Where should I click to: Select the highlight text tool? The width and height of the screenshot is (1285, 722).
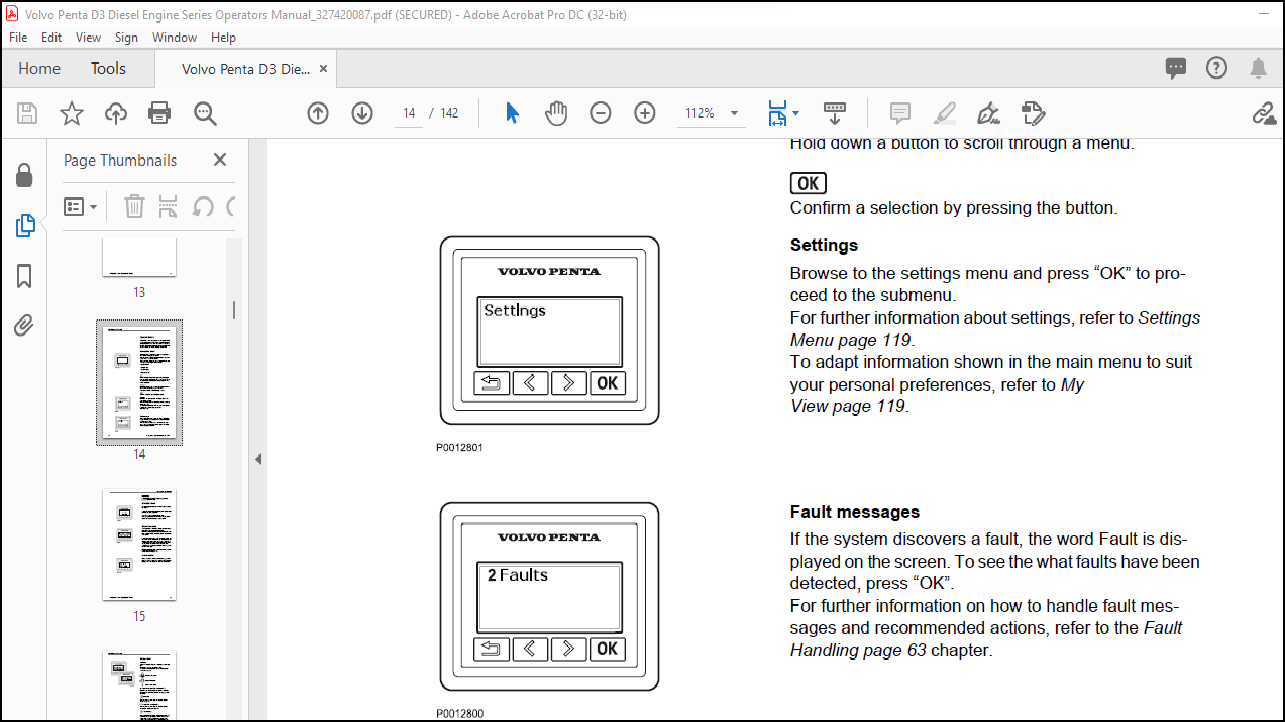click(944, 113)
